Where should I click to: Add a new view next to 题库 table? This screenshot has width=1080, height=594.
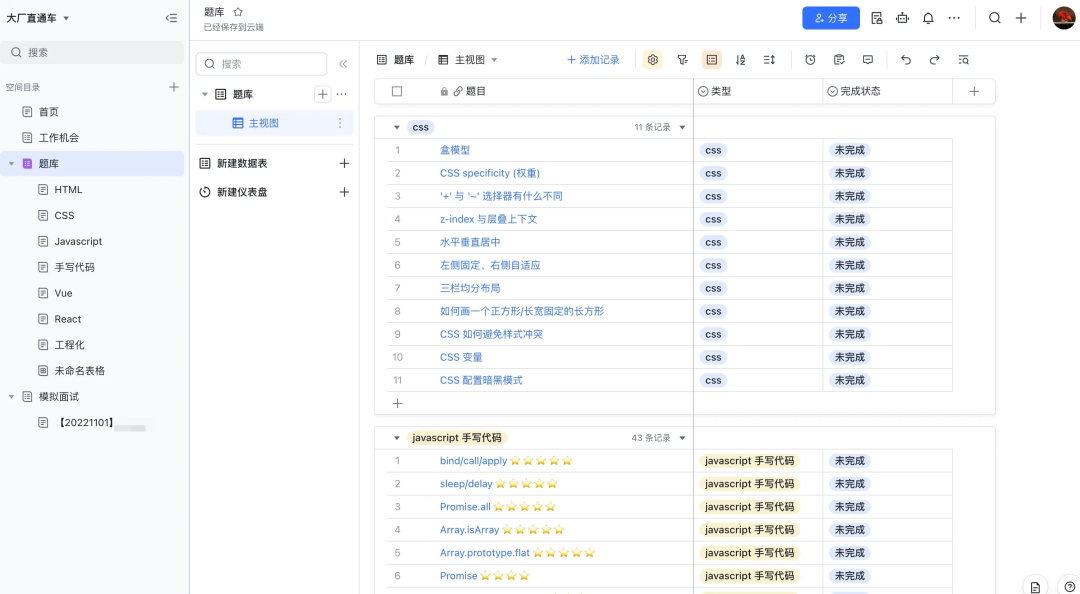[322, 94]
